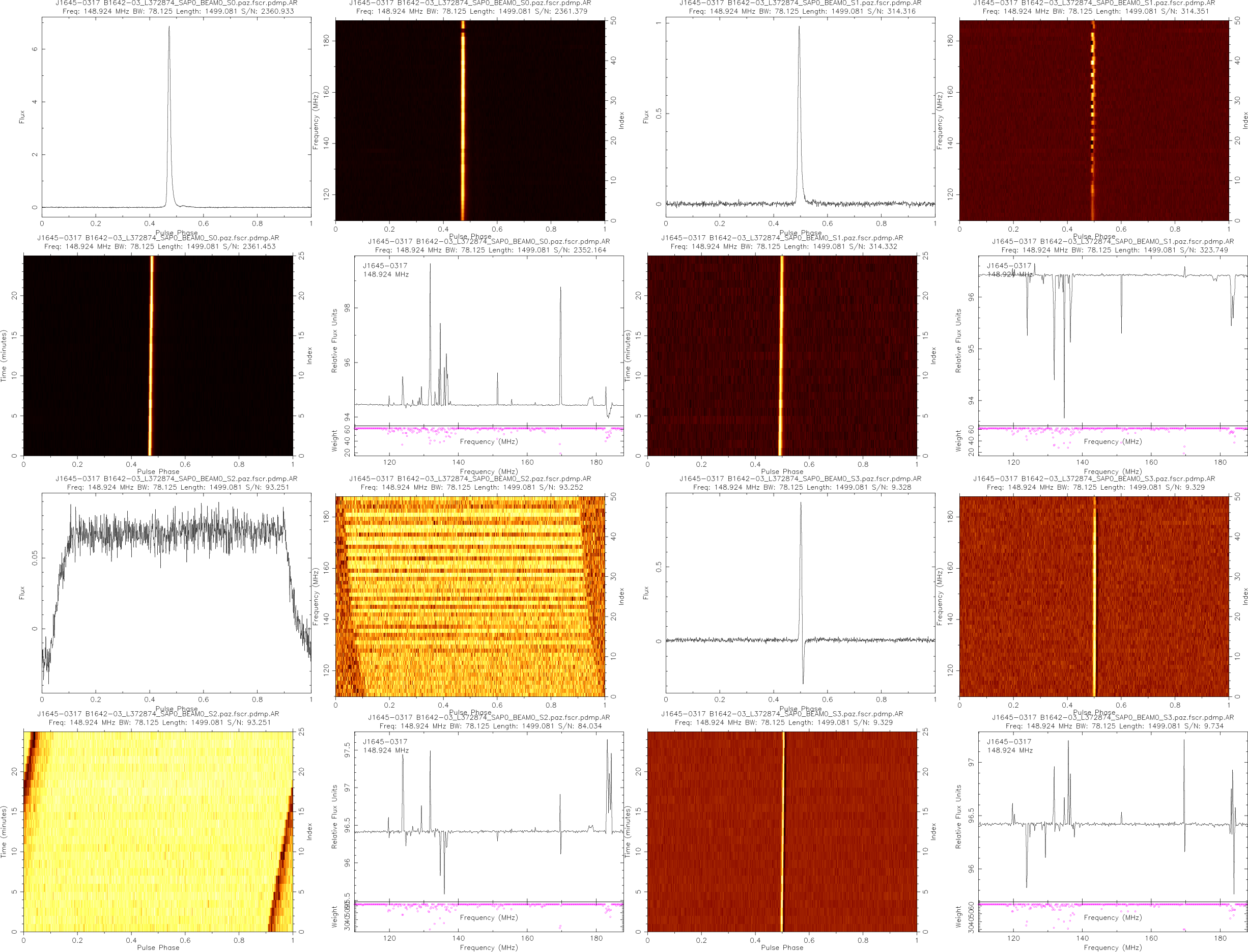Click the S3 flux profile spike

coord(801,505)
